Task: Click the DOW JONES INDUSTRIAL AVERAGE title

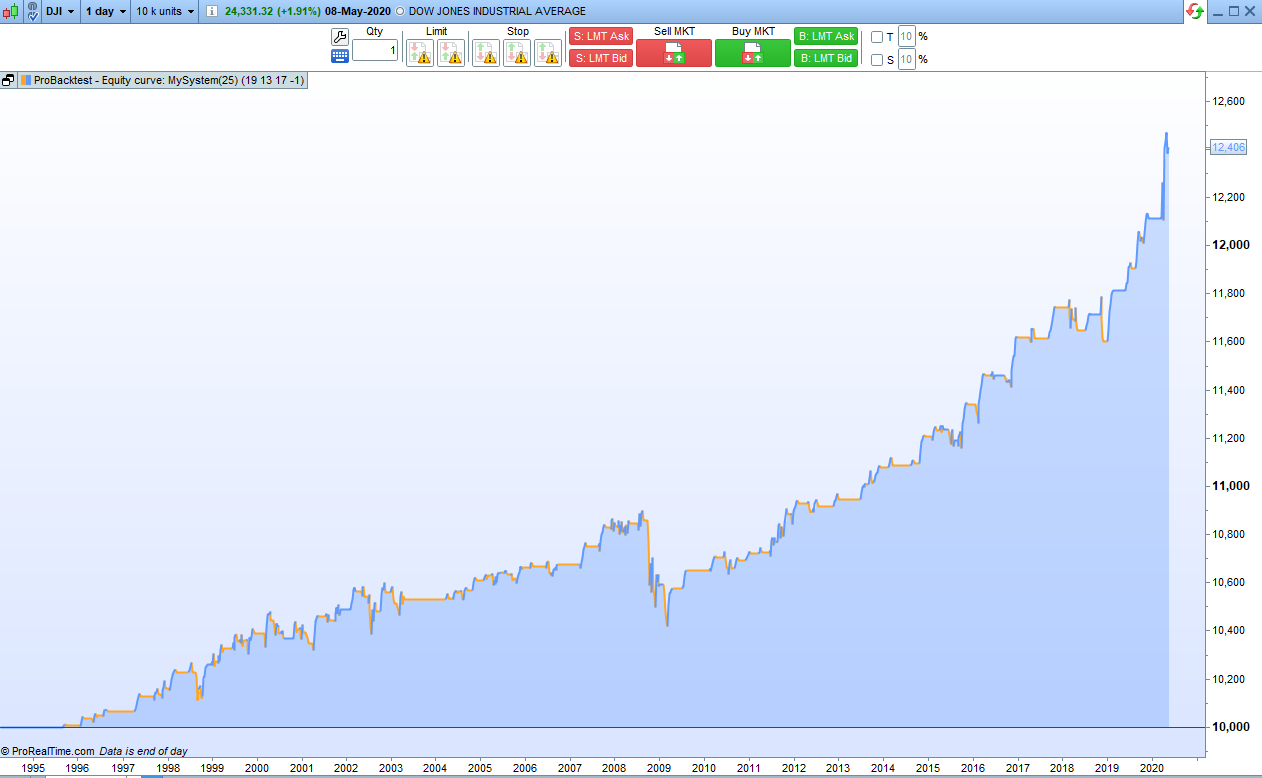Action: 497,11
